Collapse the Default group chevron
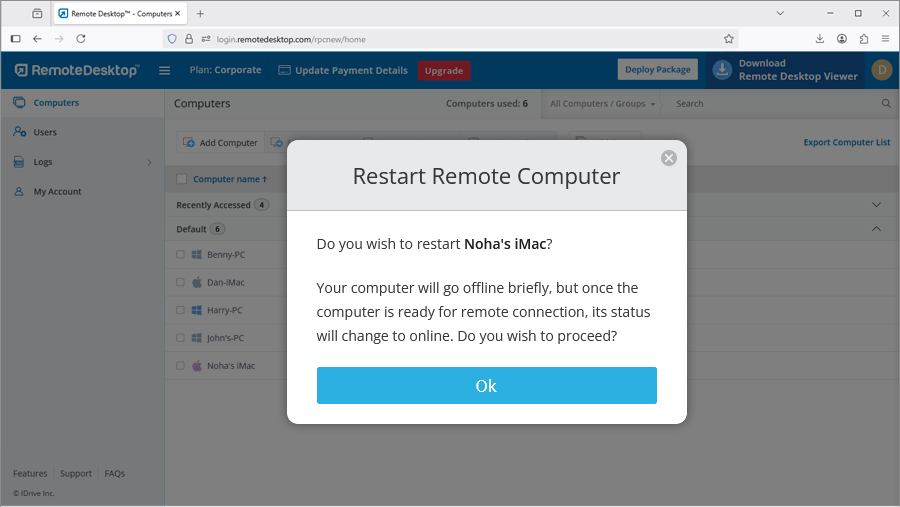This screenshot has width=900, height=507. point(877,229)
